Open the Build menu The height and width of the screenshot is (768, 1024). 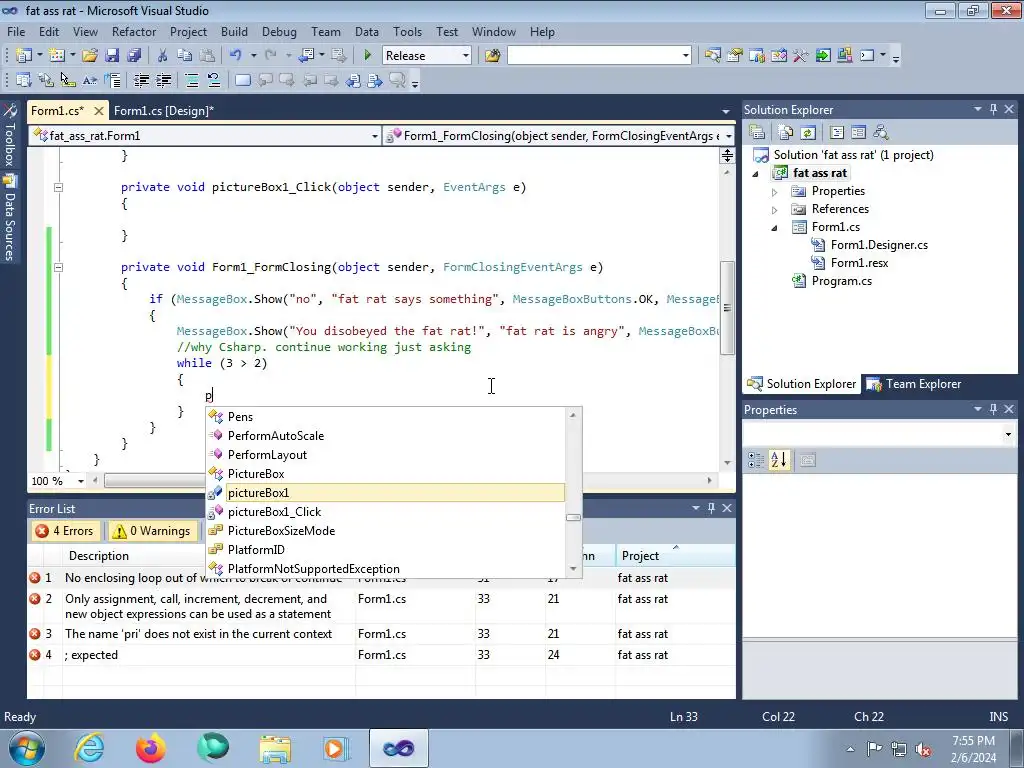pos(234,31)
